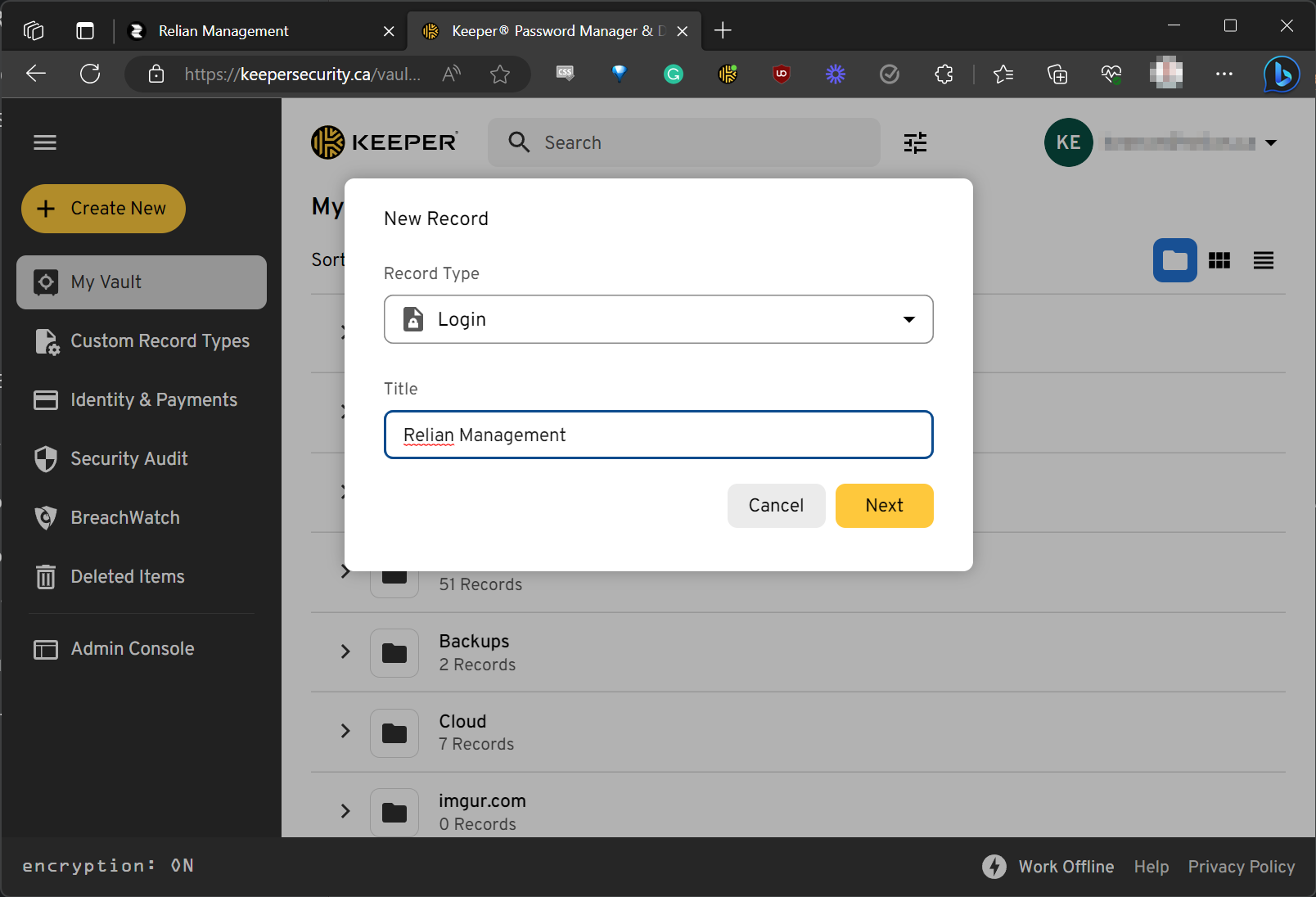
Task: Click Next in New Record dialog
Action: [x=885, y=506]
